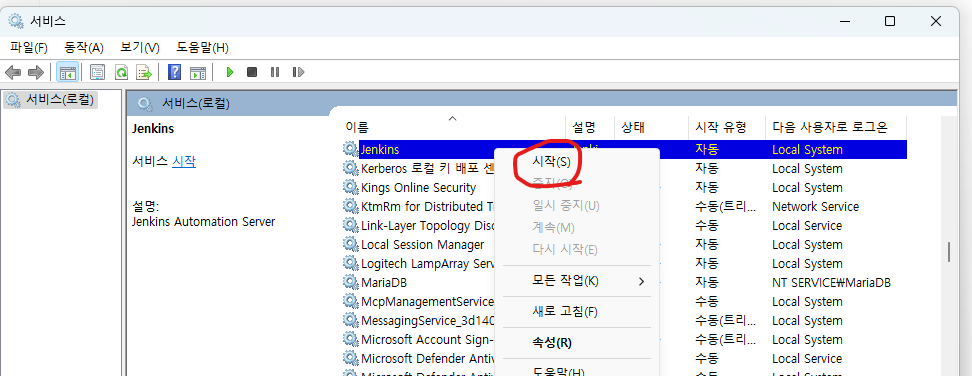Screen dimensions: 972x376
Task: Sort by the 시작 유형 column header
Action: [x=727, y=128]
